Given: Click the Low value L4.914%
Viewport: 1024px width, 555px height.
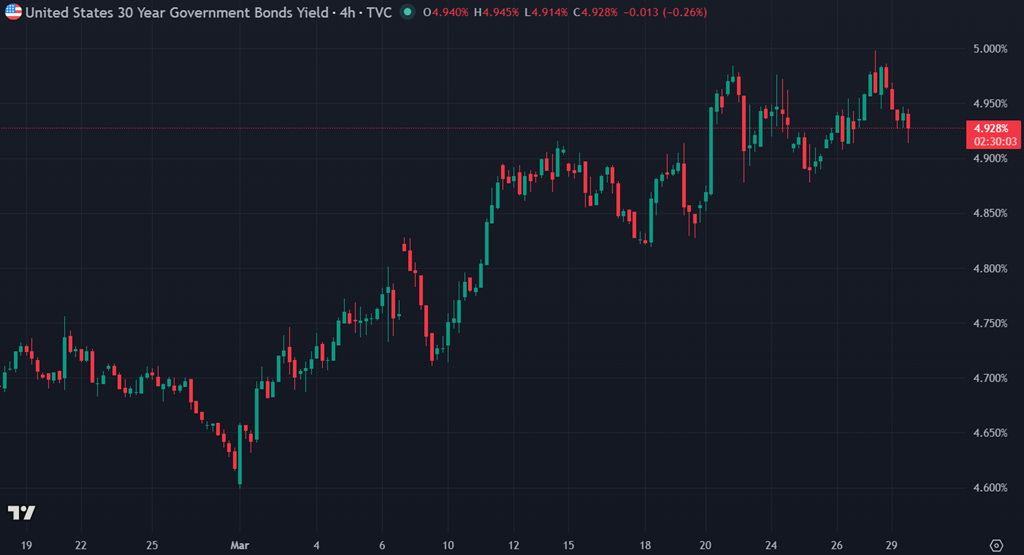Looking at the screenshot, I should click(x=548, y=13).
